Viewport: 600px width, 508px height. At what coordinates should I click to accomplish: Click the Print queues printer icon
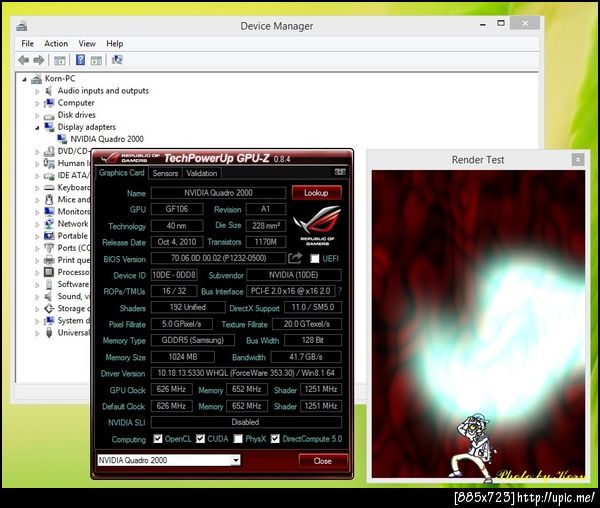tap(49, 260)
